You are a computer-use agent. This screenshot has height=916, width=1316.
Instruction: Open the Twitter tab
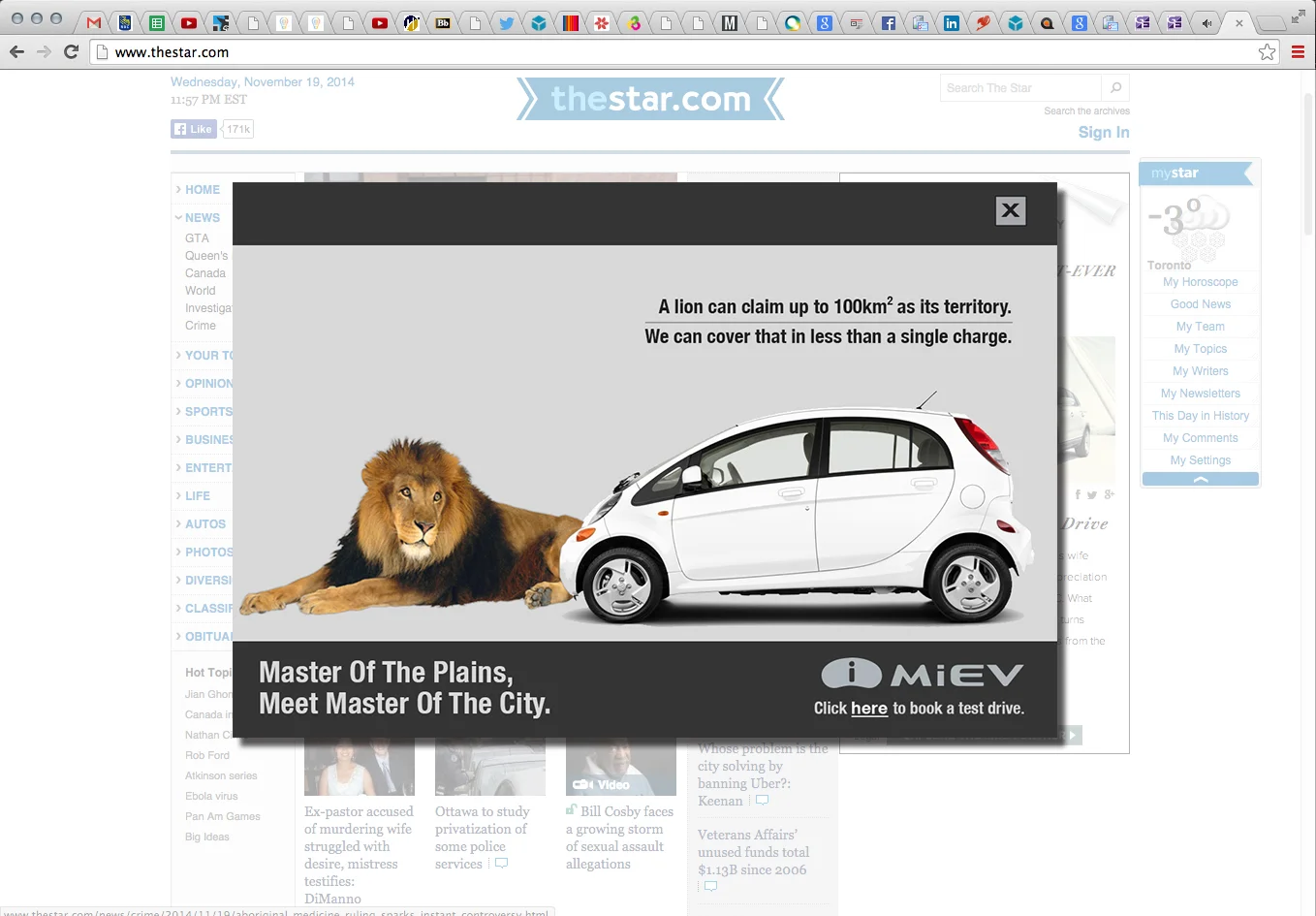507,22
